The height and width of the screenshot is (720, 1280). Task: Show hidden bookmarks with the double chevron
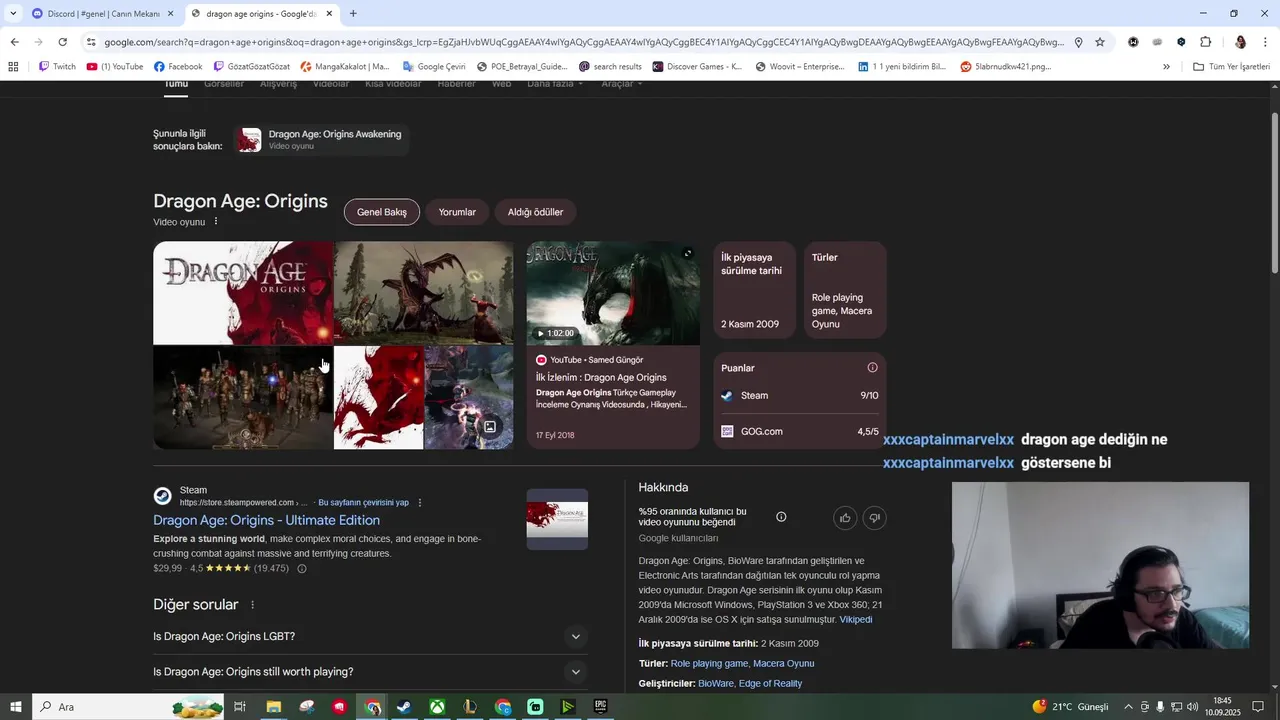pos(1166,67)
